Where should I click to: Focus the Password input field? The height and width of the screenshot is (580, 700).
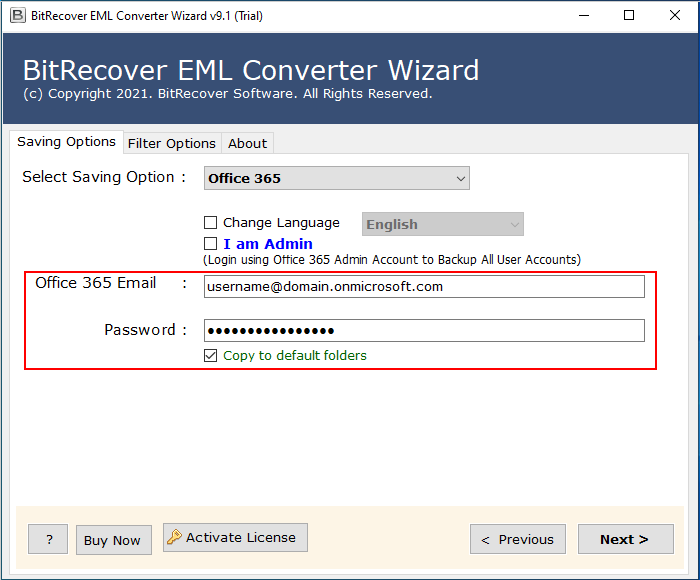[424, 331]
